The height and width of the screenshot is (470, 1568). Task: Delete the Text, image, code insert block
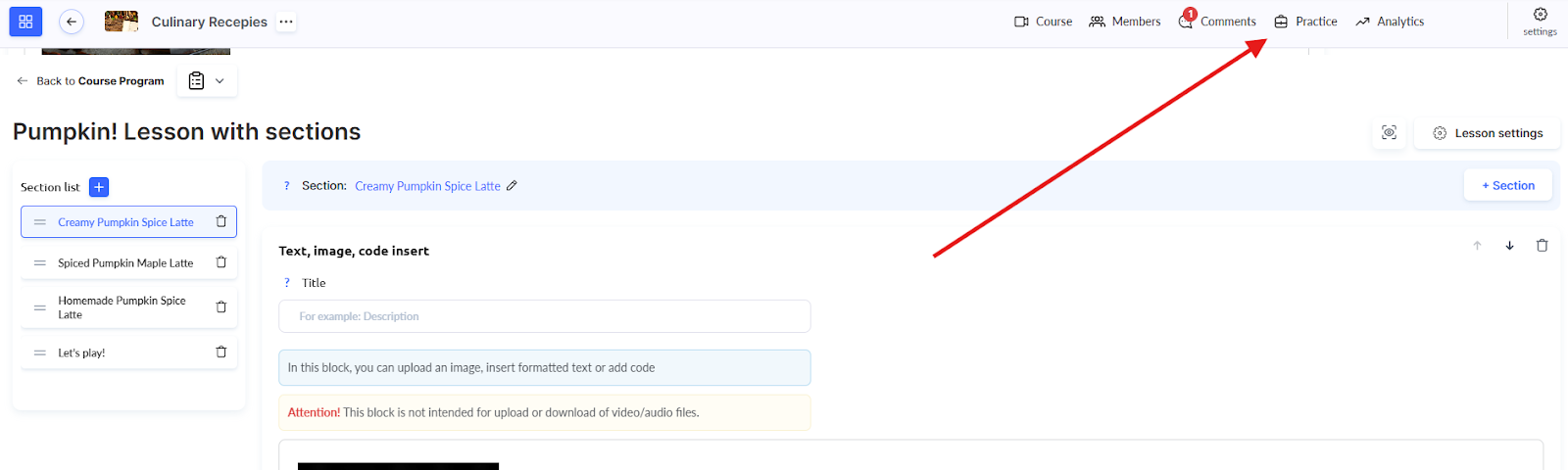[x=1542, y=246]
